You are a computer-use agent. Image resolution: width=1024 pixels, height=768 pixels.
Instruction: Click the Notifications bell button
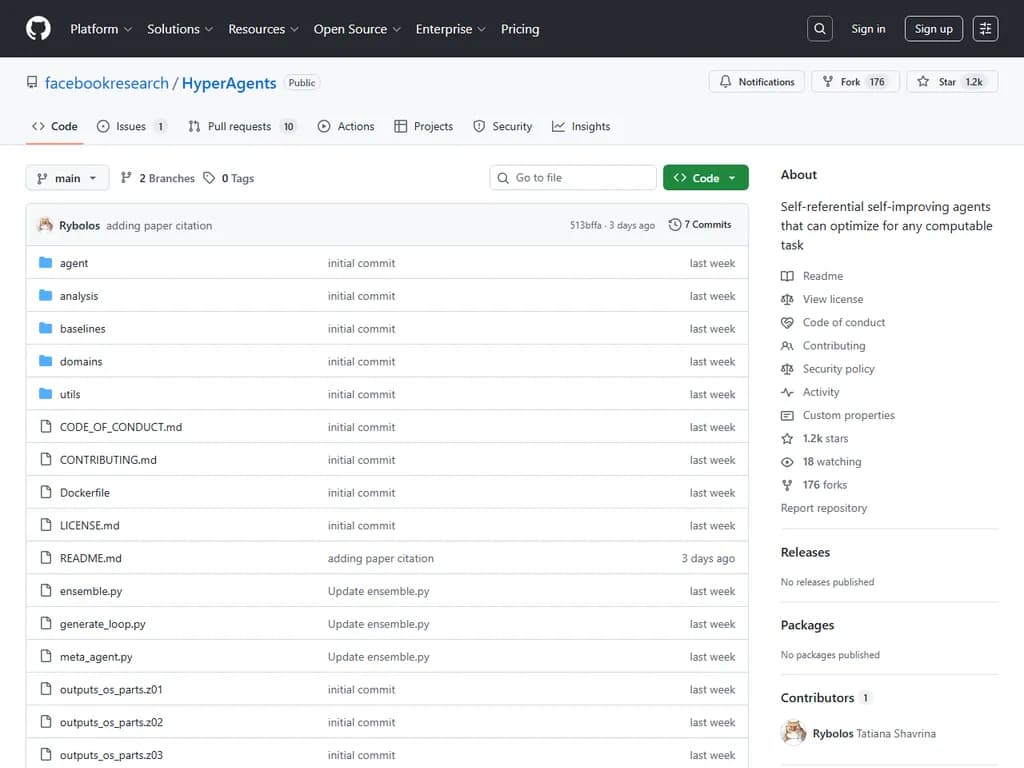click(757, 82)
